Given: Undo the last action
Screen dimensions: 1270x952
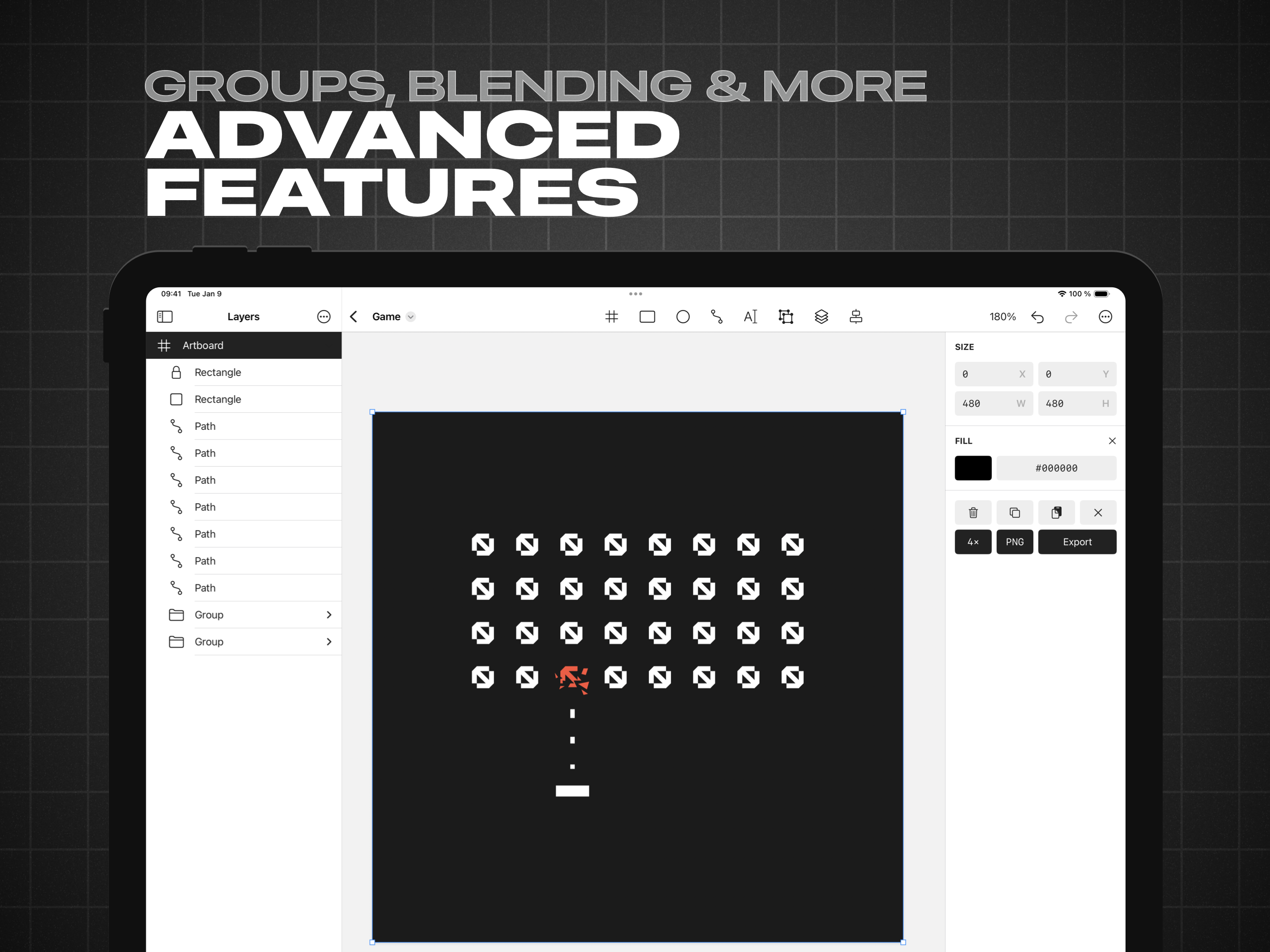Looking at the screenshot, I should point(1037,317).
